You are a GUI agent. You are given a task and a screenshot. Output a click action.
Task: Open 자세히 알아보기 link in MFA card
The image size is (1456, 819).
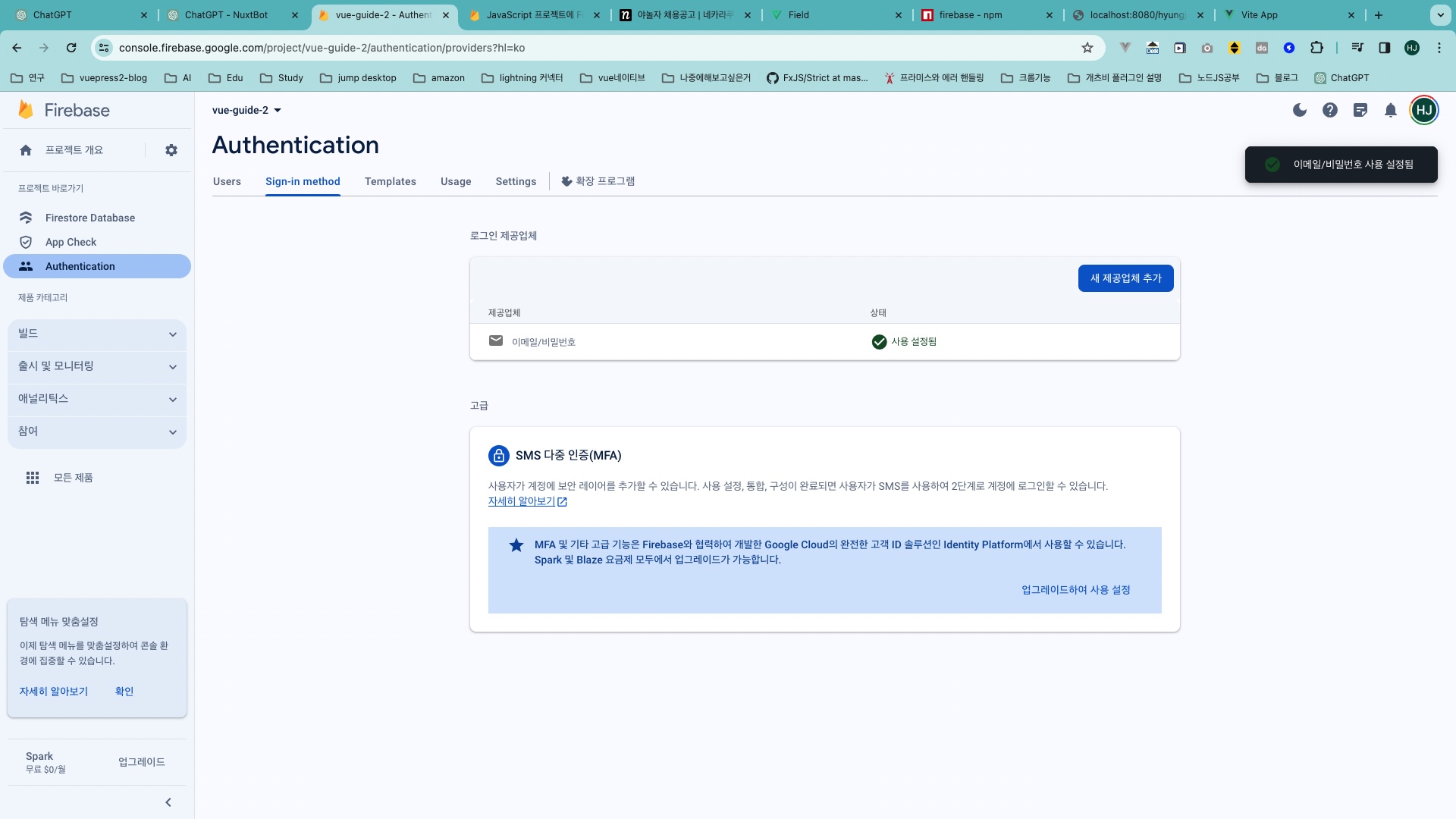[528, 501]
